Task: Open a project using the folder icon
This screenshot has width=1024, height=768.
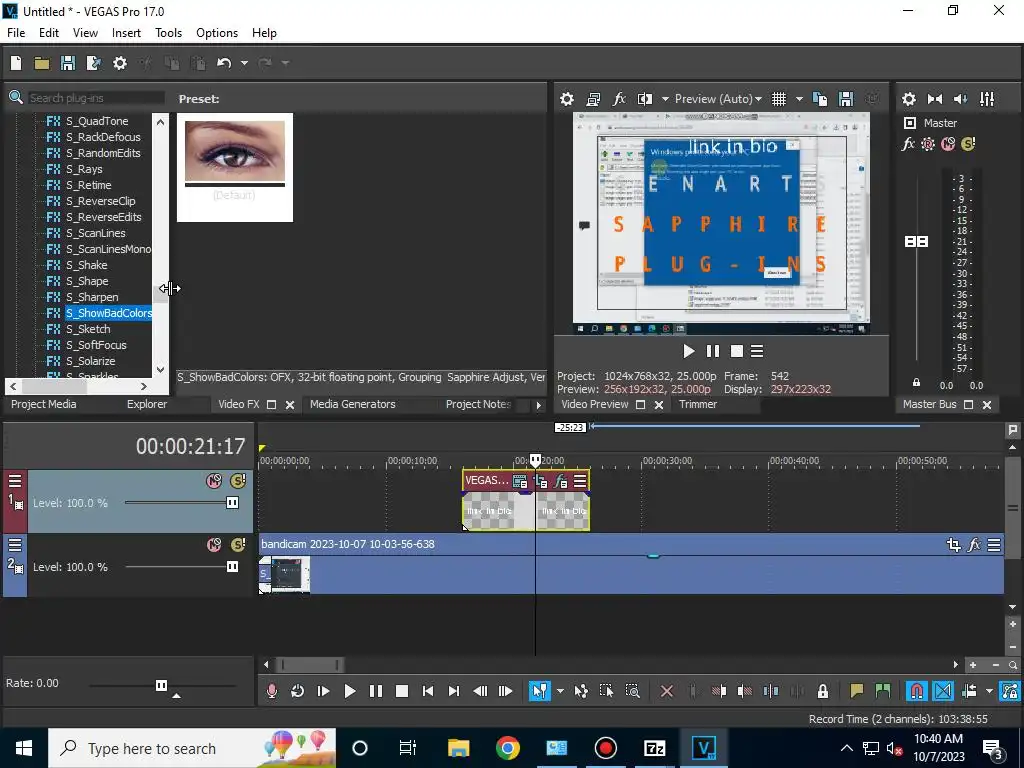Action: [x=42, y=63]
